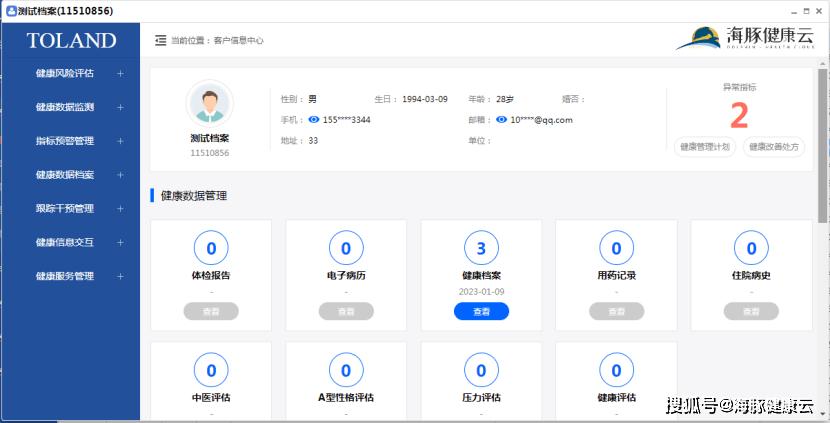Expand the 健康数据监测 menu with plus

point(120,107)
